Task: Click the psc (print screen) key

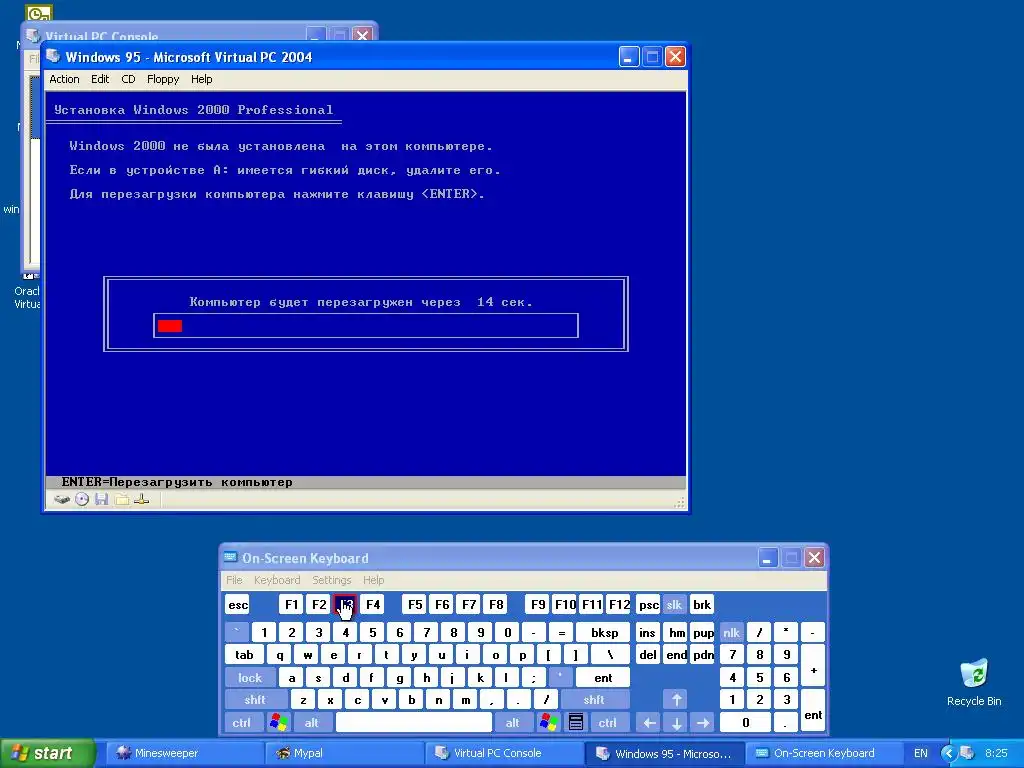Action: point(648,605)
